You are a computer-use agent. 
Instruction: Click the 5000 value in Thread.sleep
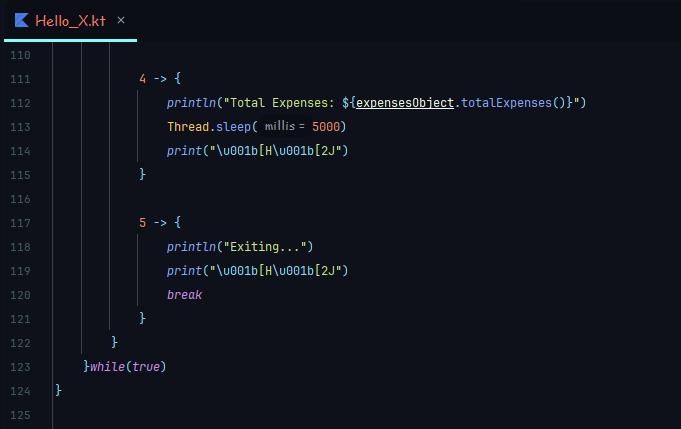click(x=326, y=127)
